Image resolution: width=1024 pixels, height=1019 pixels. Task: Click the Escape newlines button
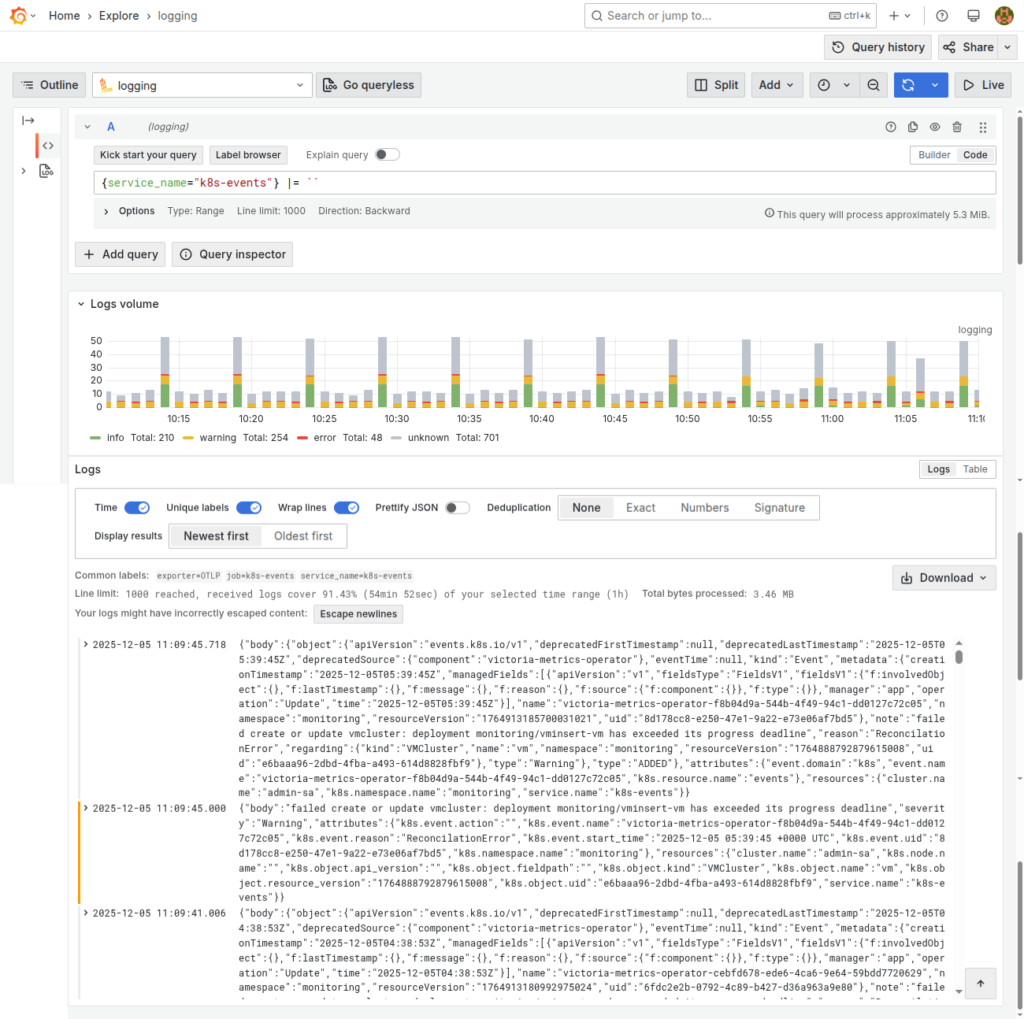[359, 614]
